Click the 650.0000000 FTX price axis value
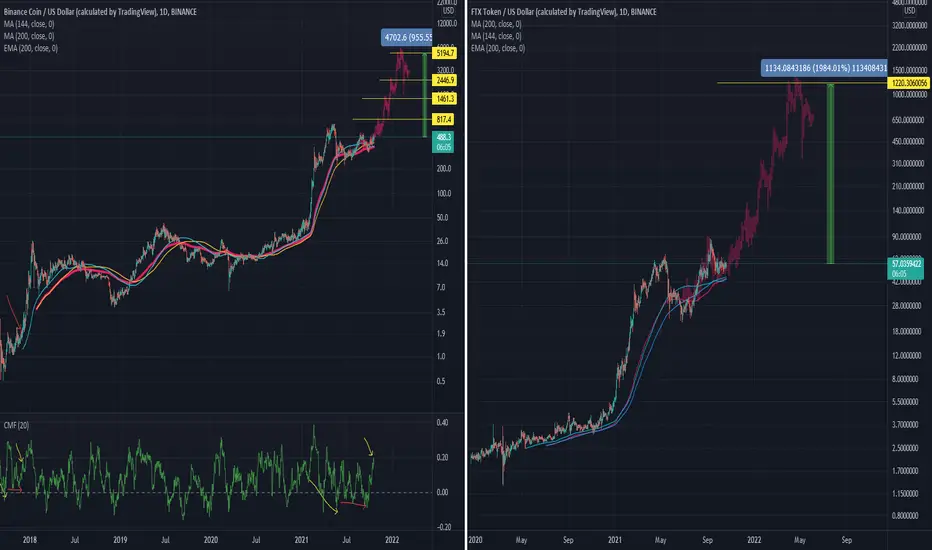 [x=908, y=120]
